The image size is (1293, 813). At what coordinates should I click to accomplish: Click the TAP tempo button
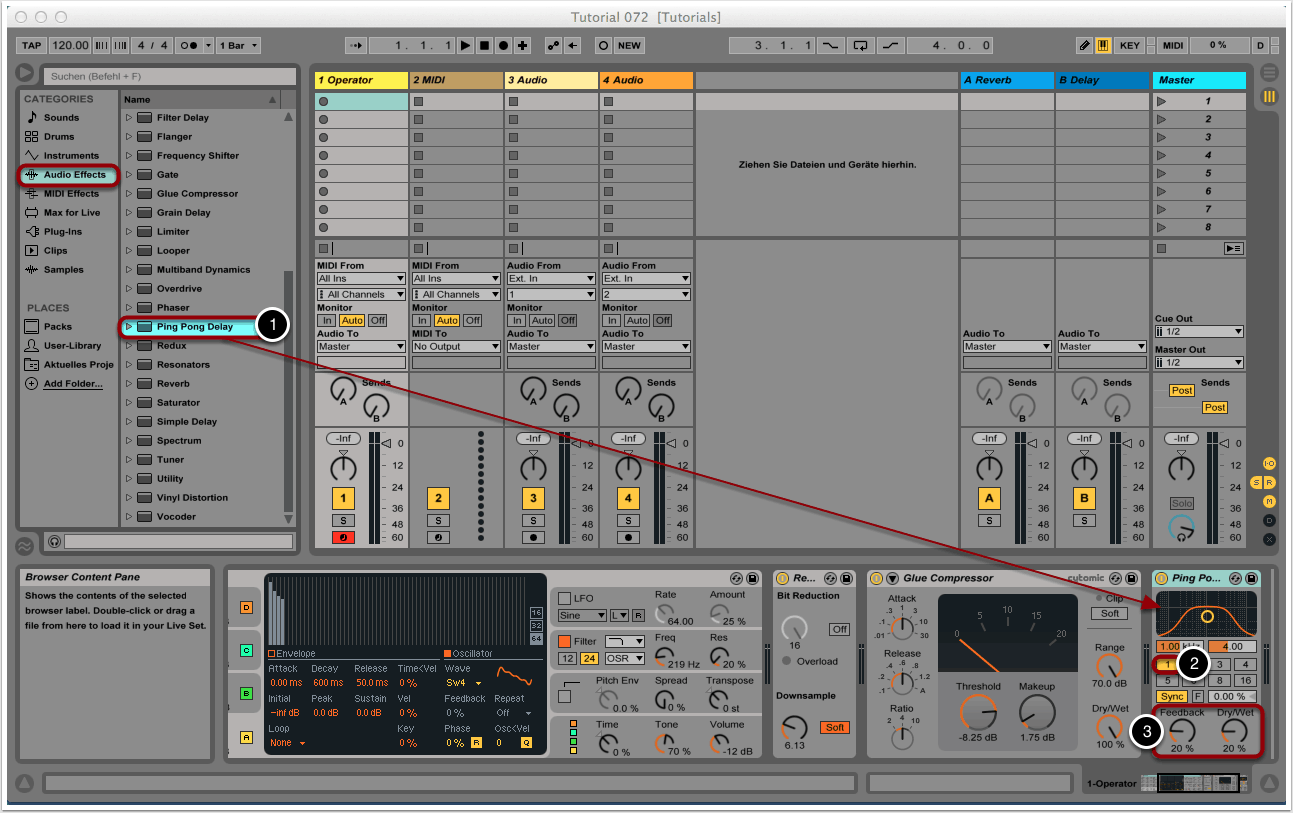(x=32, y=46)
